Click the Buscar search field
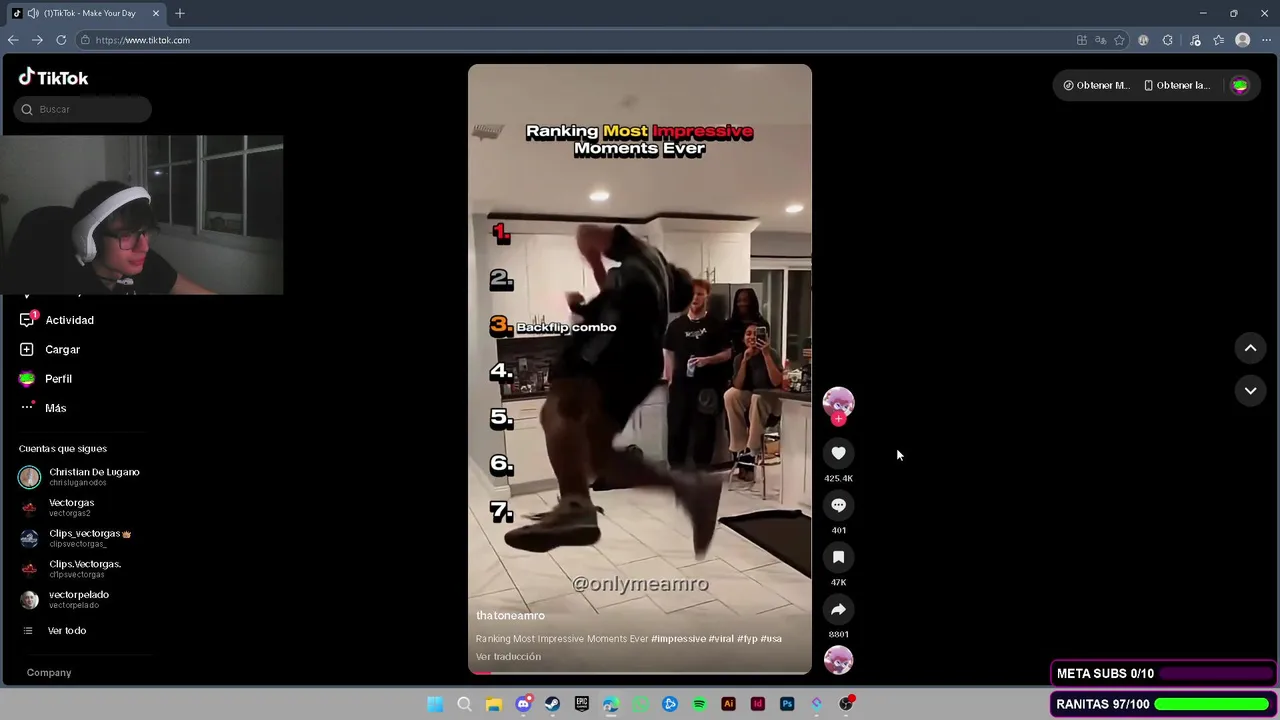The image size is (1280, 720). pos(84,109)
